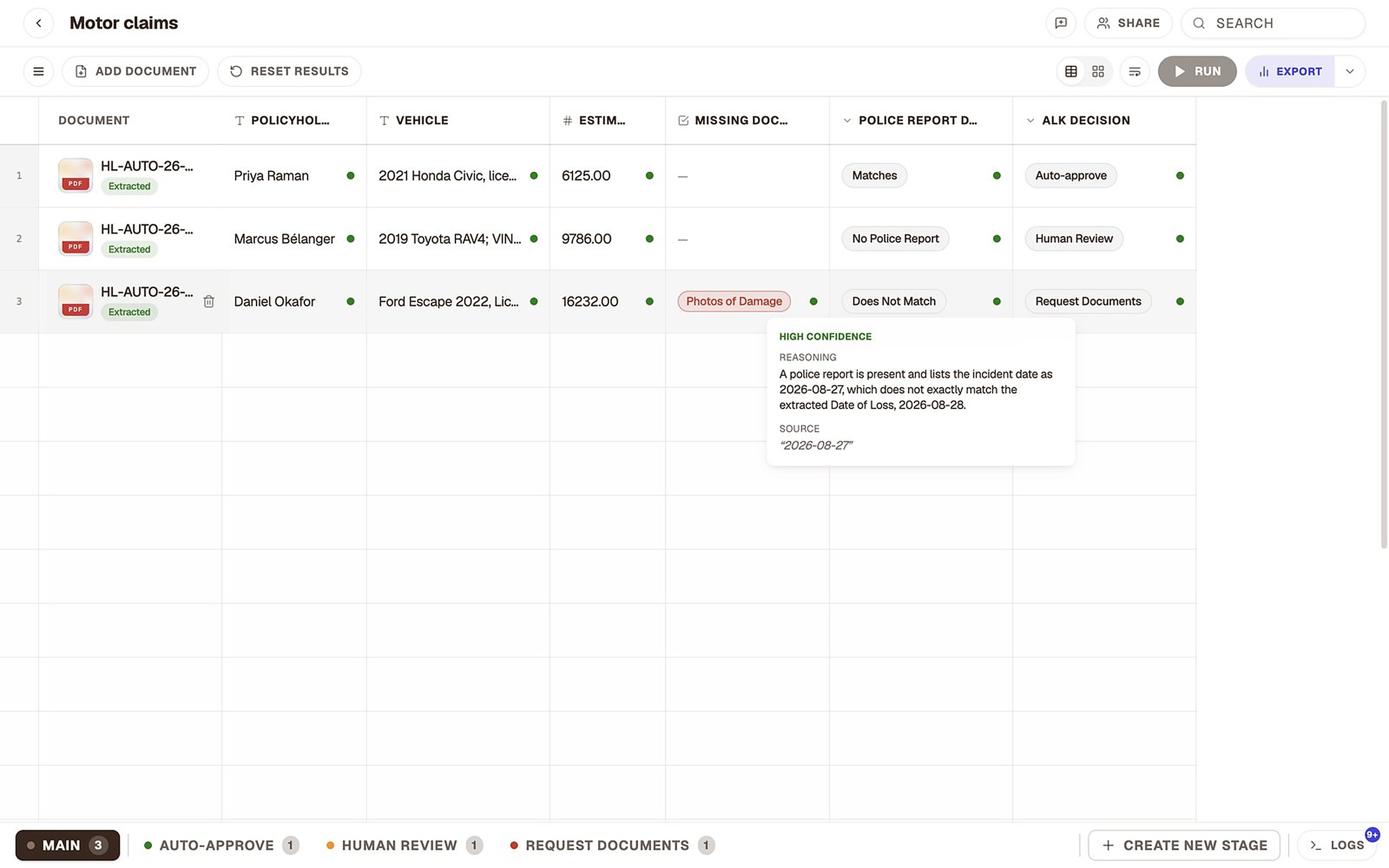Switch to grid card view
Screen dimensions: 1389x868
coord(1098,71)
